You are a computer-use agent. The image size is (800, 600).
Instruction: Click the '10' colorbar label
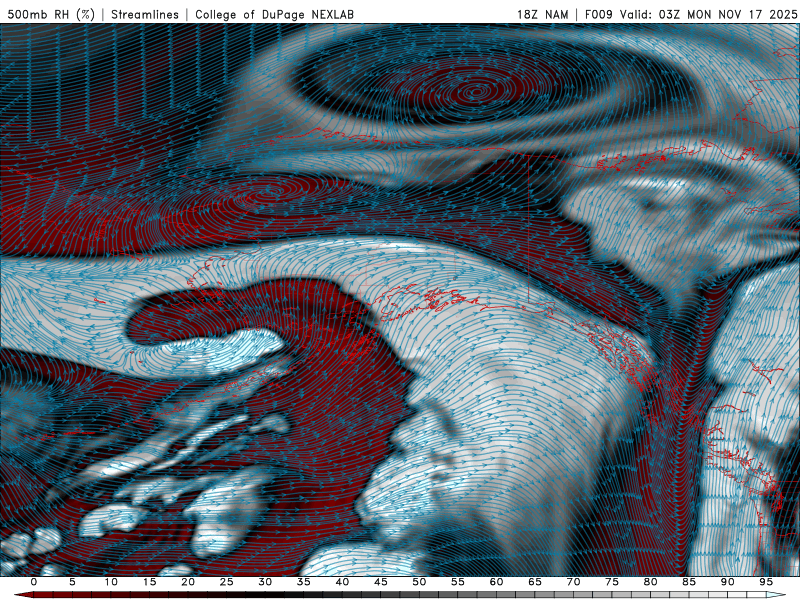(x=111, y=582)
